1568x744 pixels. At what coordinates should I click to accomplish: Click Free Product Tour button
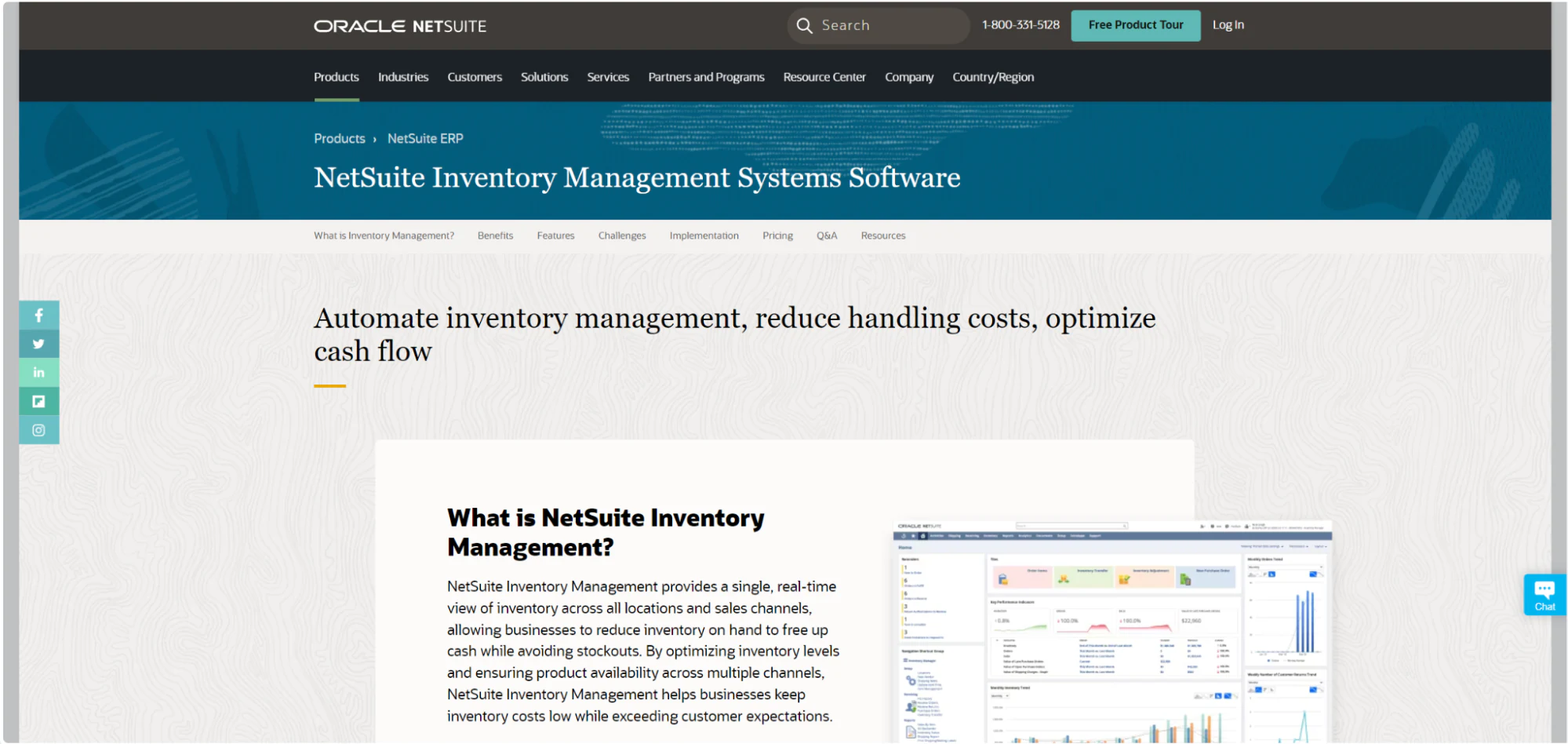(x=1135, y=25)
